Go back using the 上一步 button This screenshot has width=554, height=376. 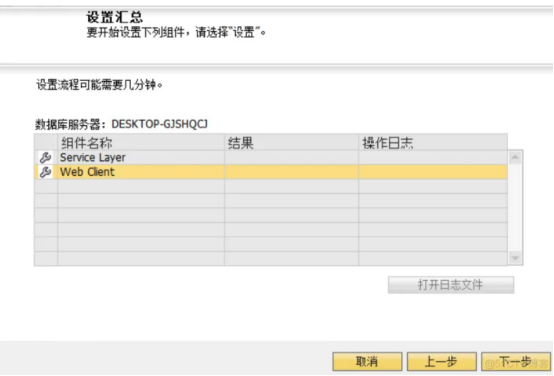click(x=442, y=362)
